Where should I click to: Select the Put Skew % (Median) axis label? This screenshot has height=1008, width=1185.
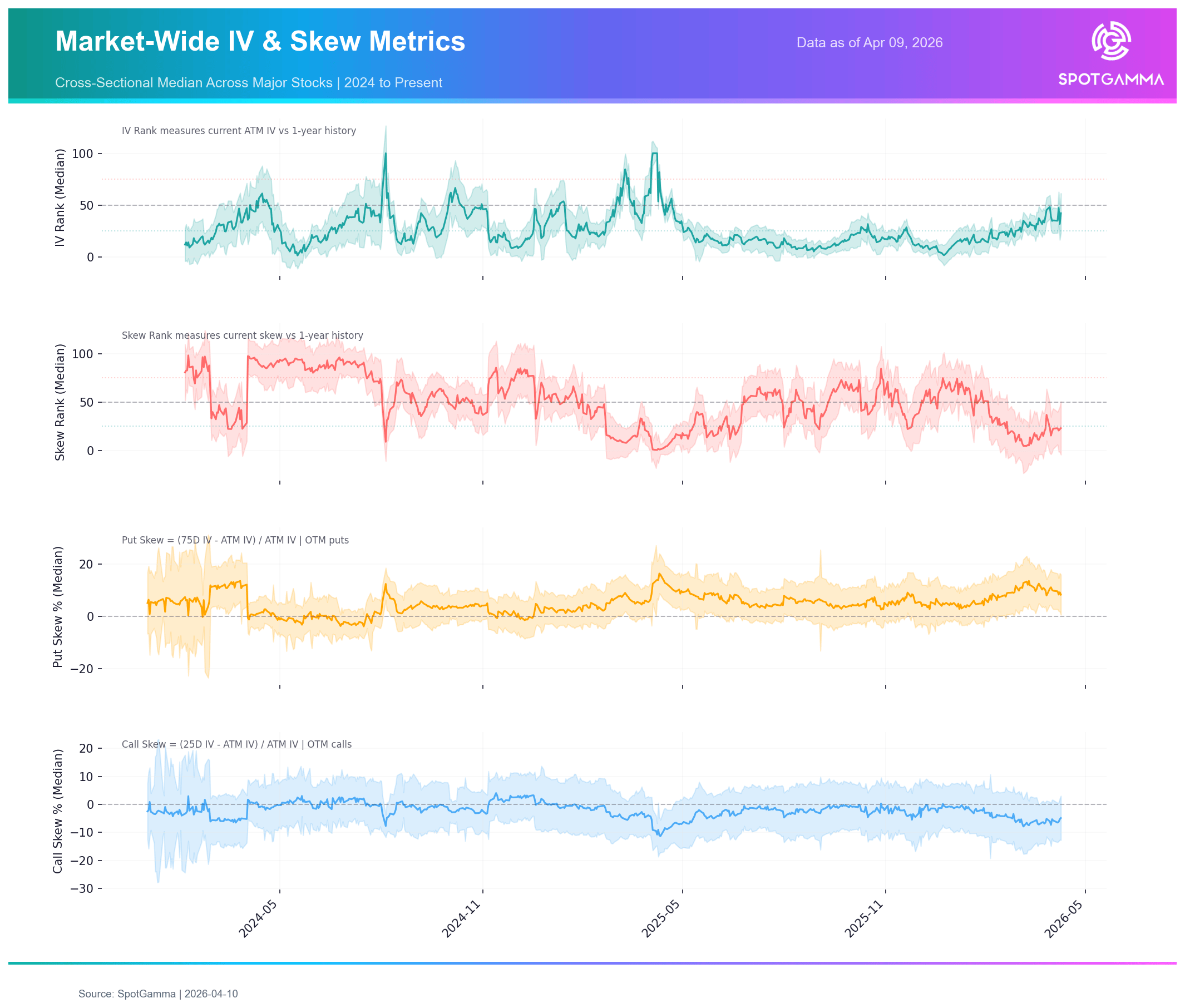(x=58, y=607)
